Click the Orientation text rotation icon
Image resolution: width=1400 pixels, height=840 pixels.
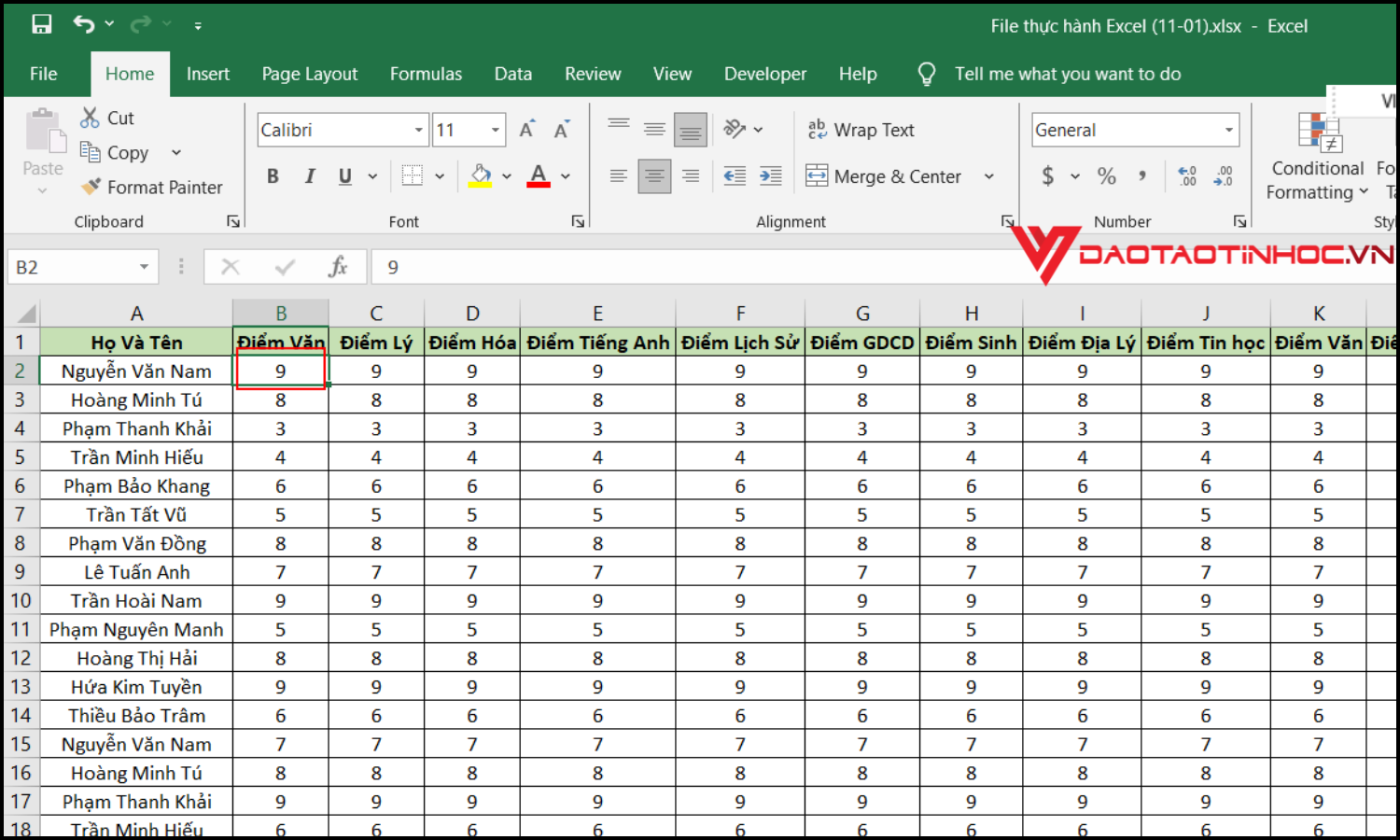coord(735,130)
